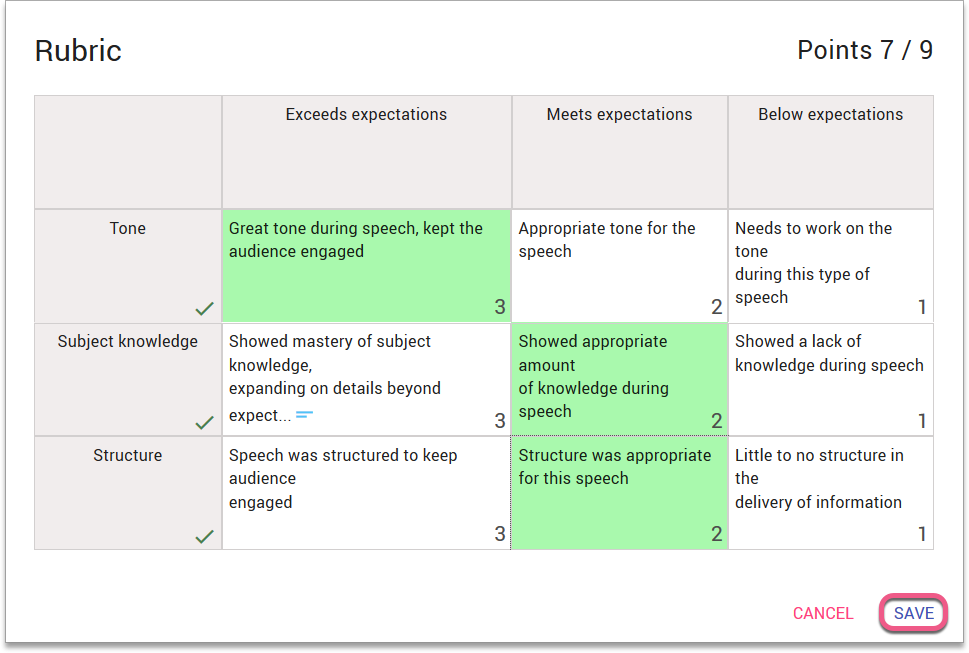Click the 'Below expectations' column header
Image resolution: width=969 pixels, height=653 pixels.
[x=830, y=115]
